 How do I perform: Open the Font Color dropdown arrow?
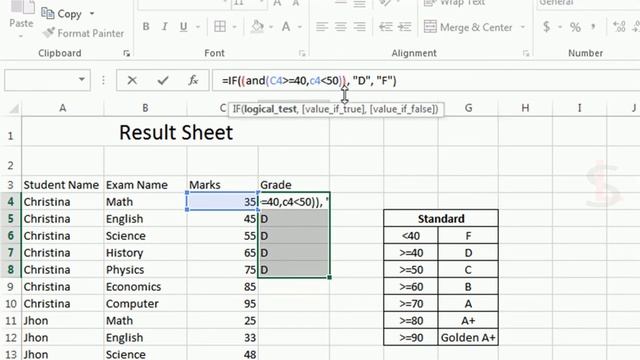[x=300, y=27]
